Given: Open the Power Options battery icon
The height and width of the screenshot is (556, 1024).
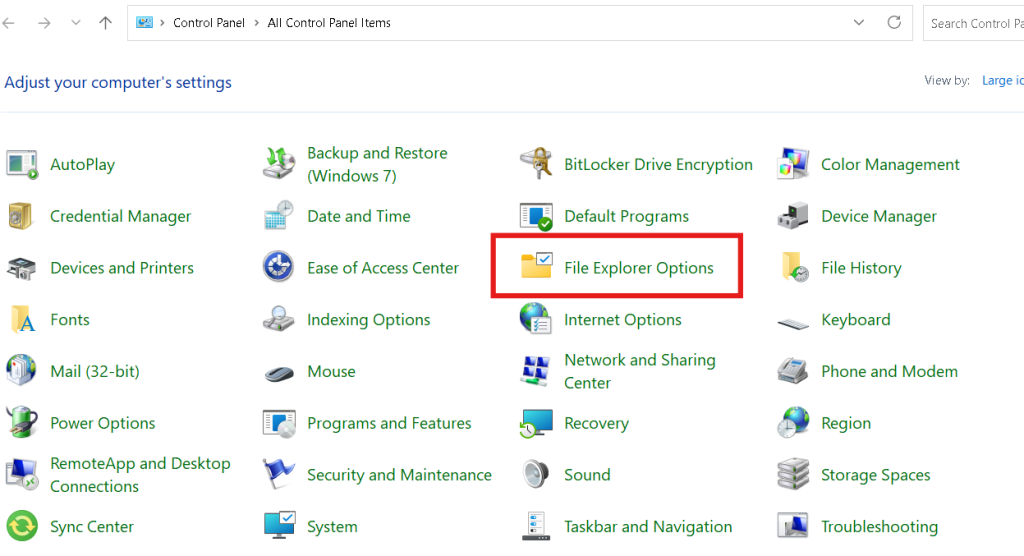Looking at the screenshot, I should pos(22,422).
